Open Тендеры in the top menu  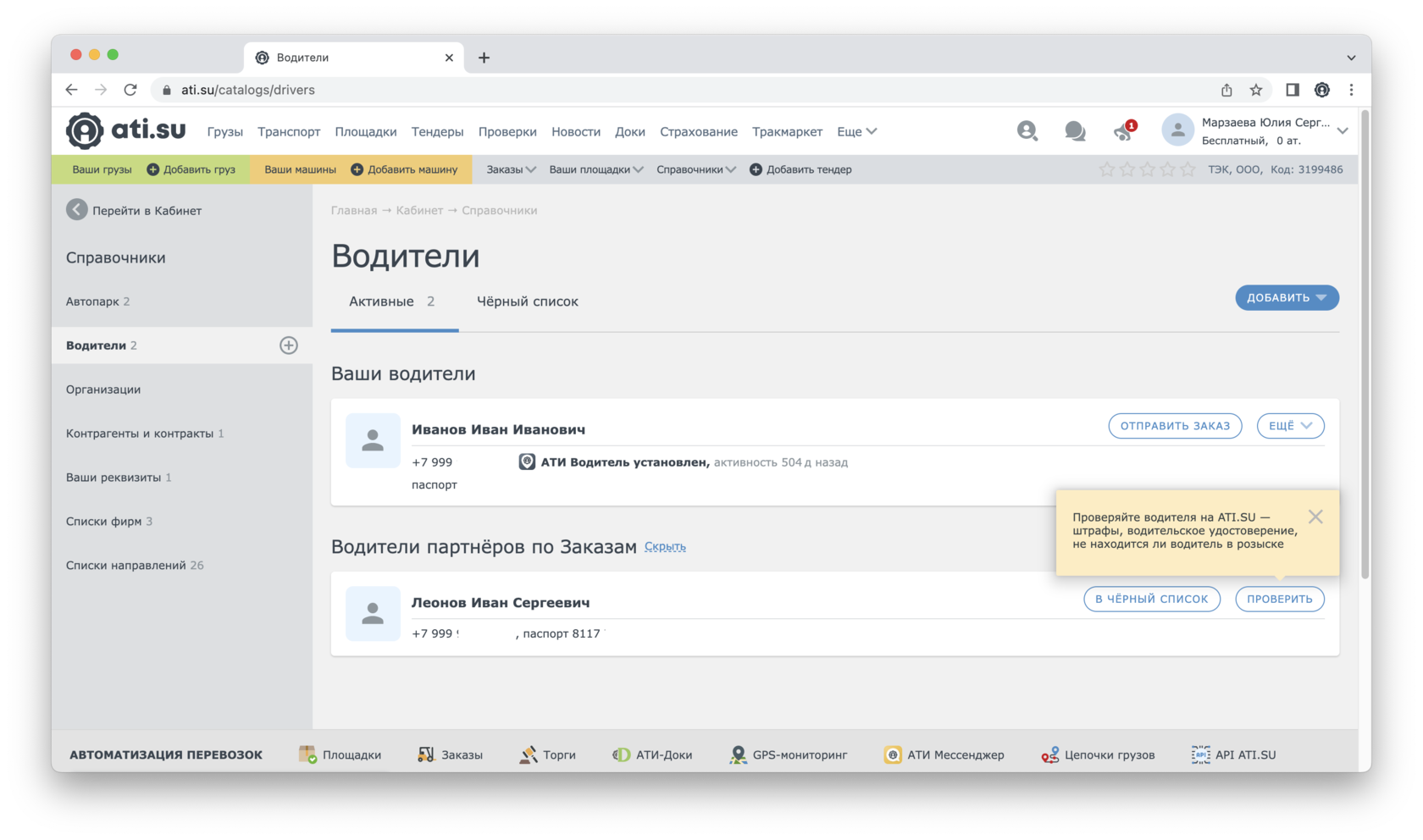[x=437, y=131]
